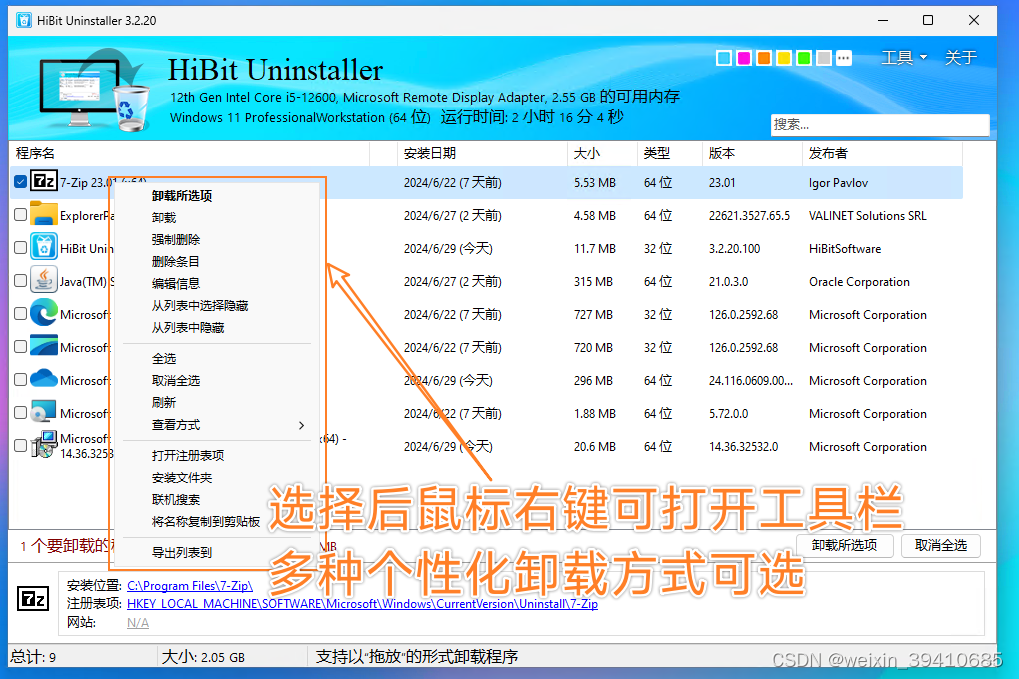Screen dimensions: 1019x679
Task: Expand the 查看方式 submenu arrow
Action: click(301, 425)
